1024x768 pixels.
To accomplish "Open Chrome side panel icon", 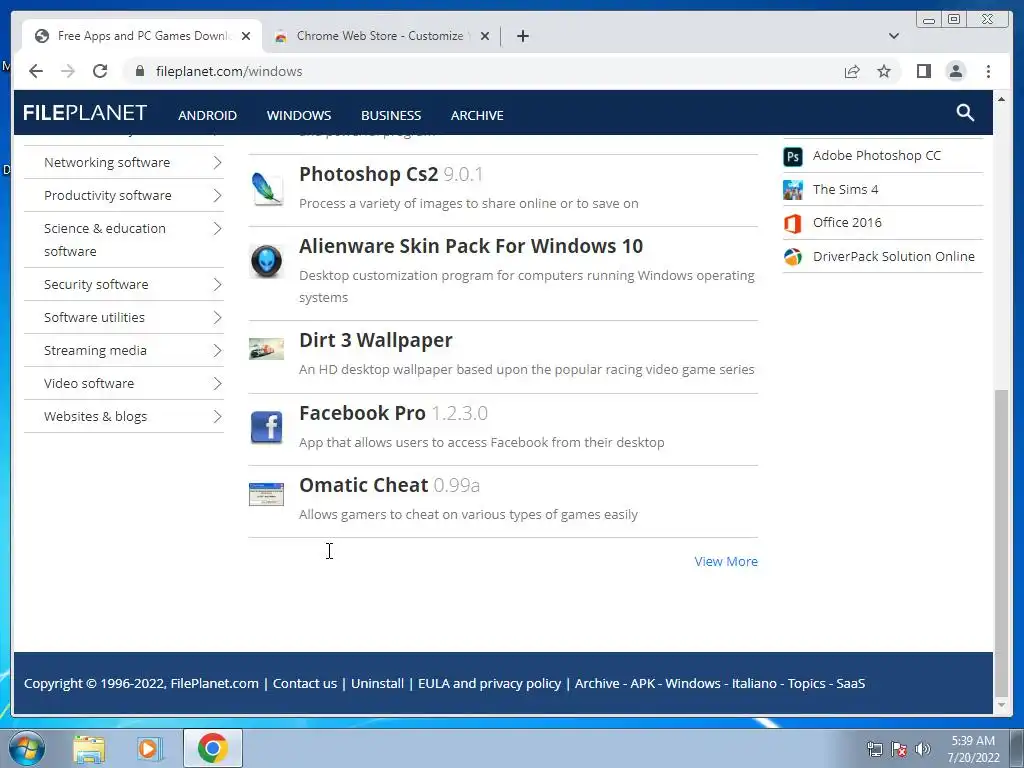I will click(923, 71).
